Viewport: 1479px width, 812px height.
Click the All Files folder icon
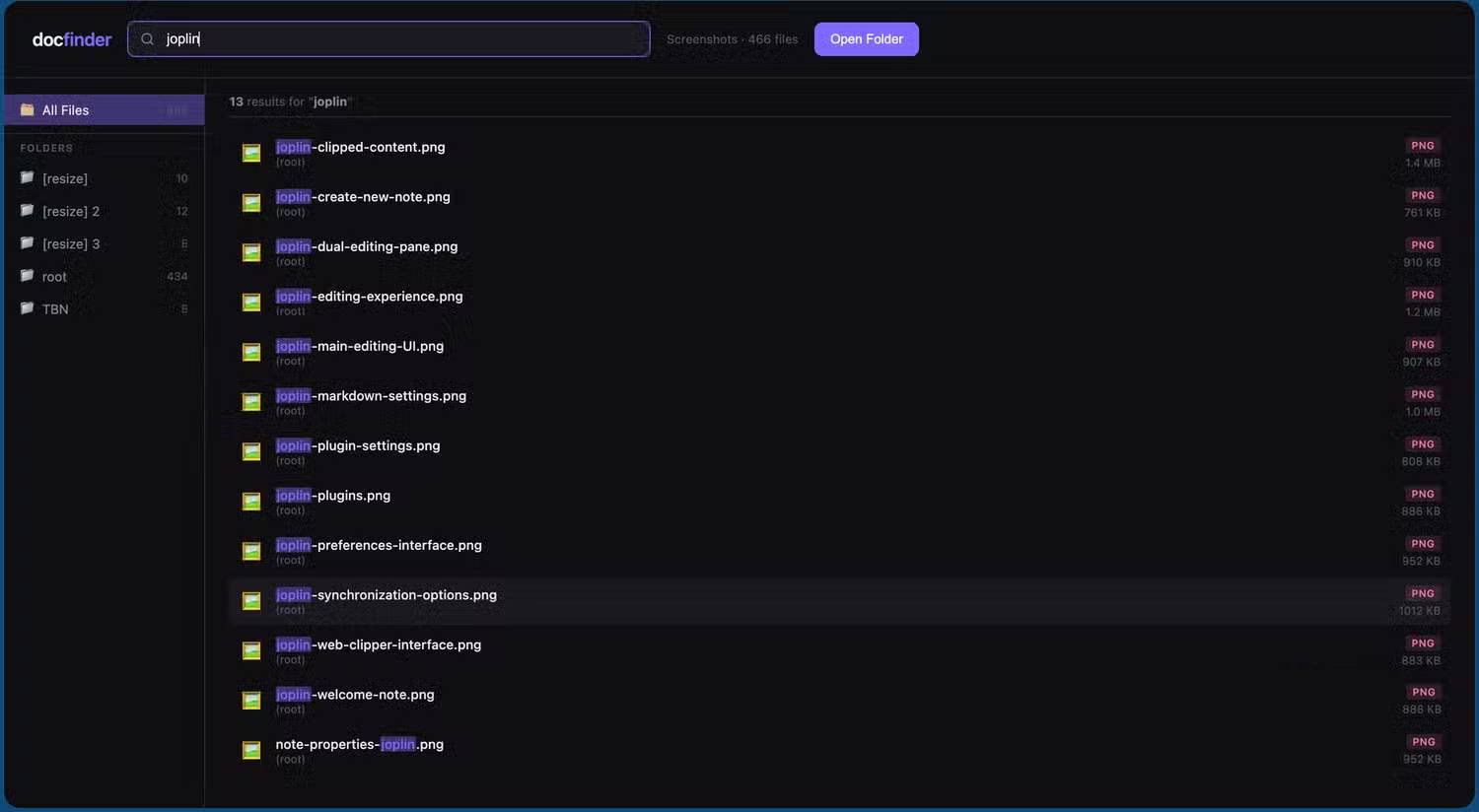[x=28, y=109]
